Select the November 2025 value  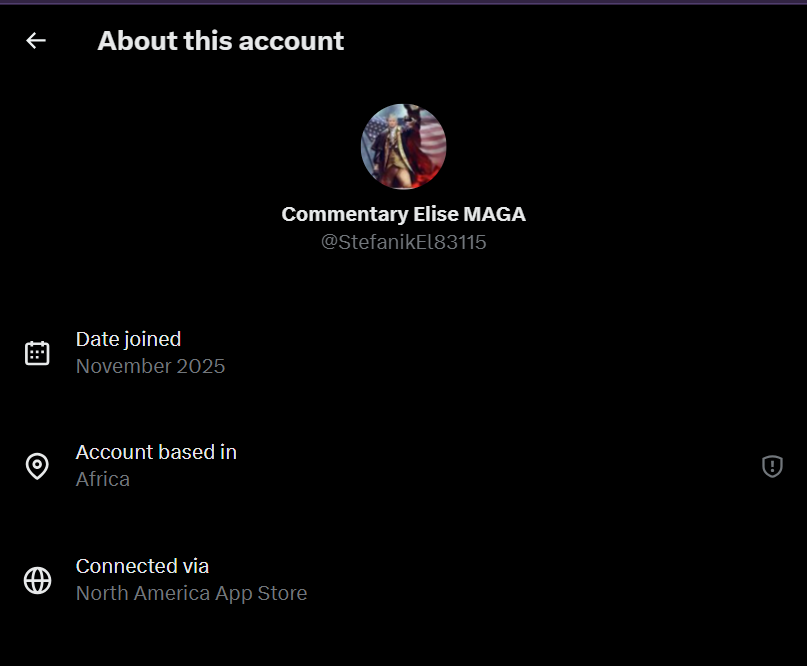point(150,366)
